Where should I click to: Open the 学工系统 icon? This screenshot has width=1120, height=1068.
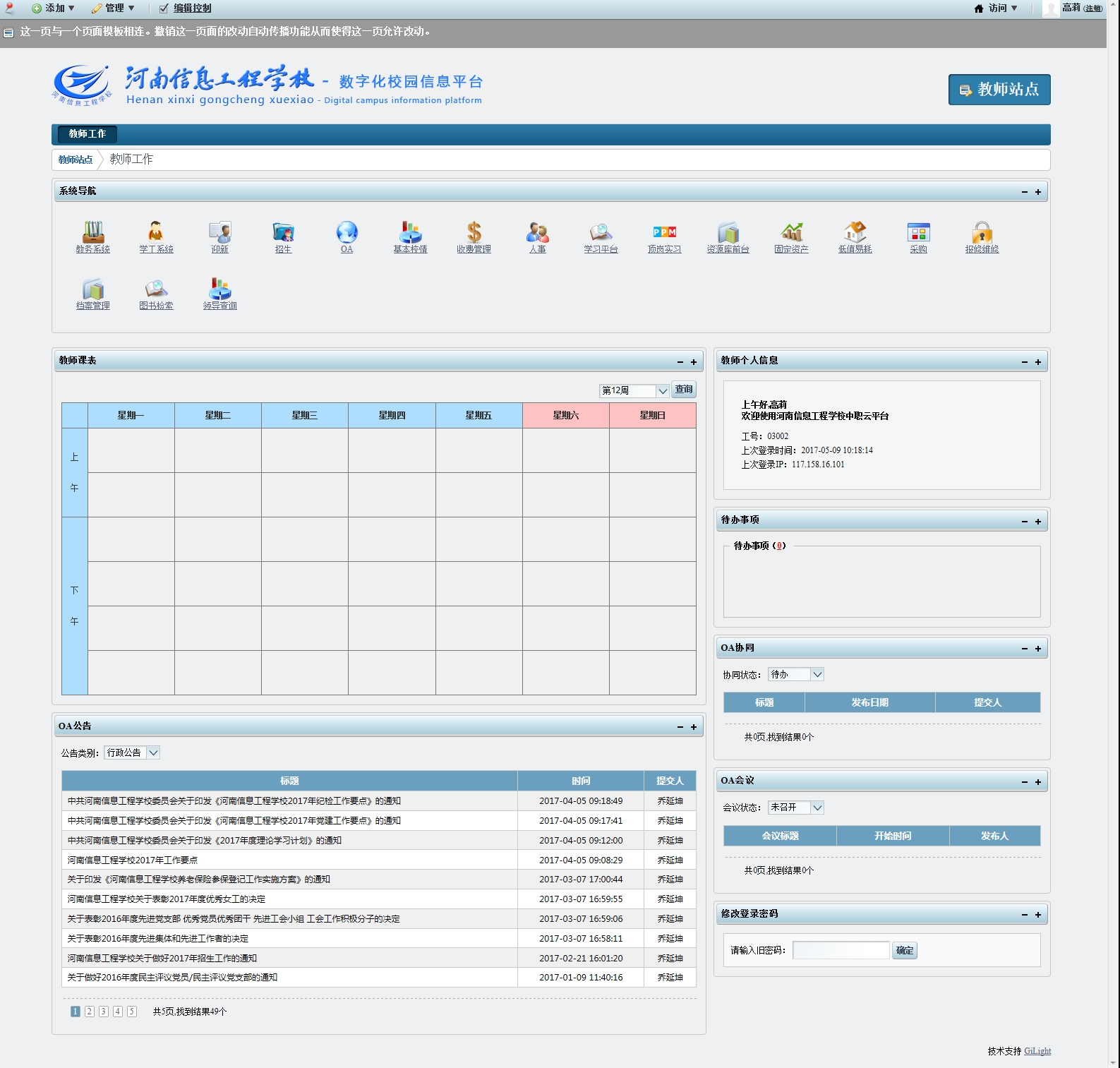pyautogui.click(x=156, y=232)
